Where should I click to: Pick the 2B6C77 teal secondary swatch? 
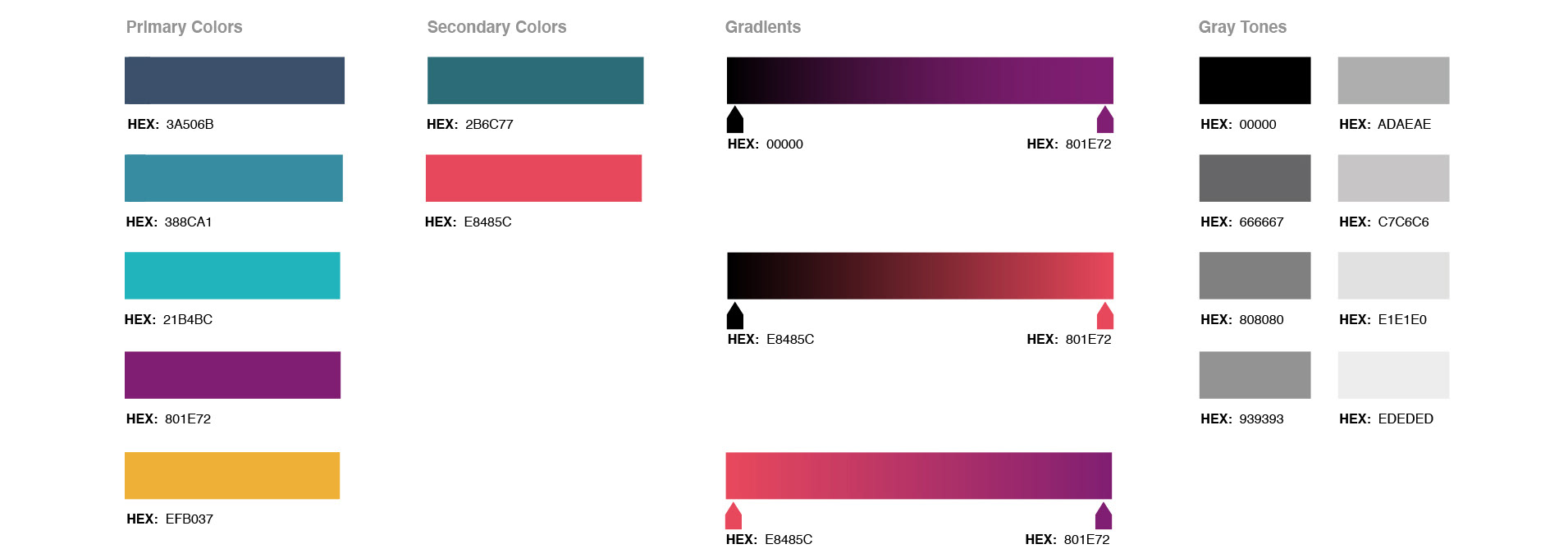(535, 80)
